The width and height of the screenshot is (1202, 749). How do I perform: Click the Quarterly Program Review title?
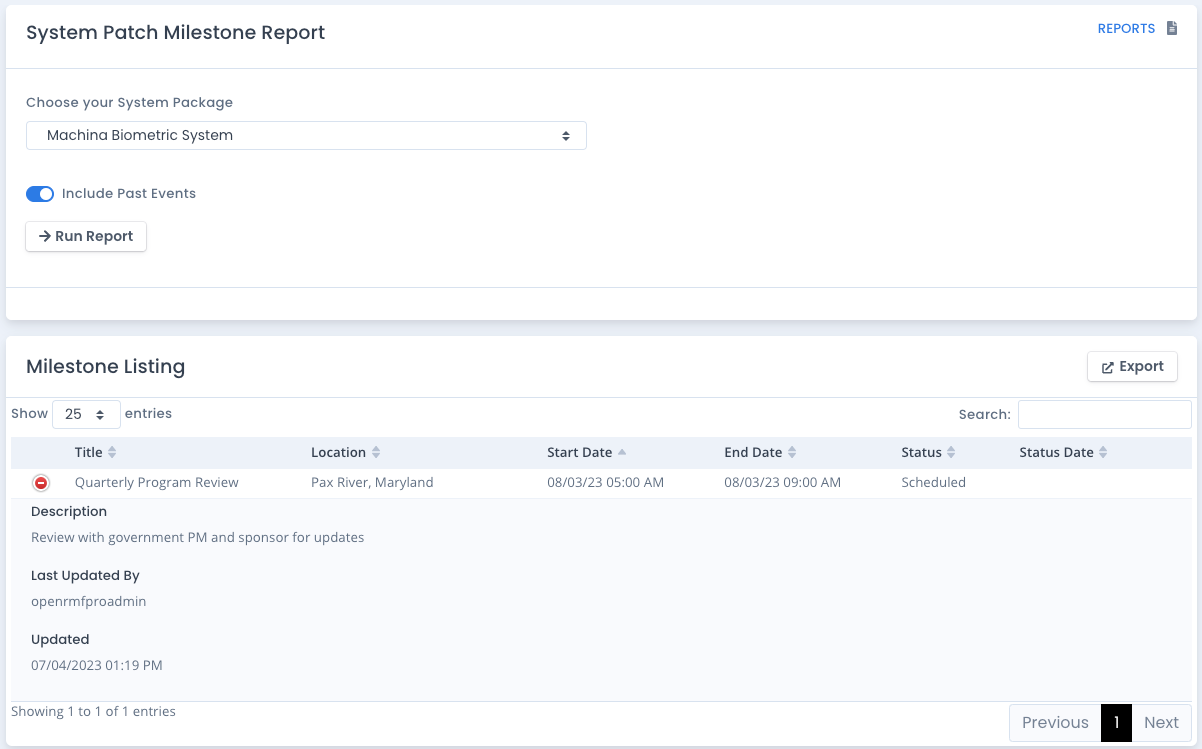click(x=157, y=483)
